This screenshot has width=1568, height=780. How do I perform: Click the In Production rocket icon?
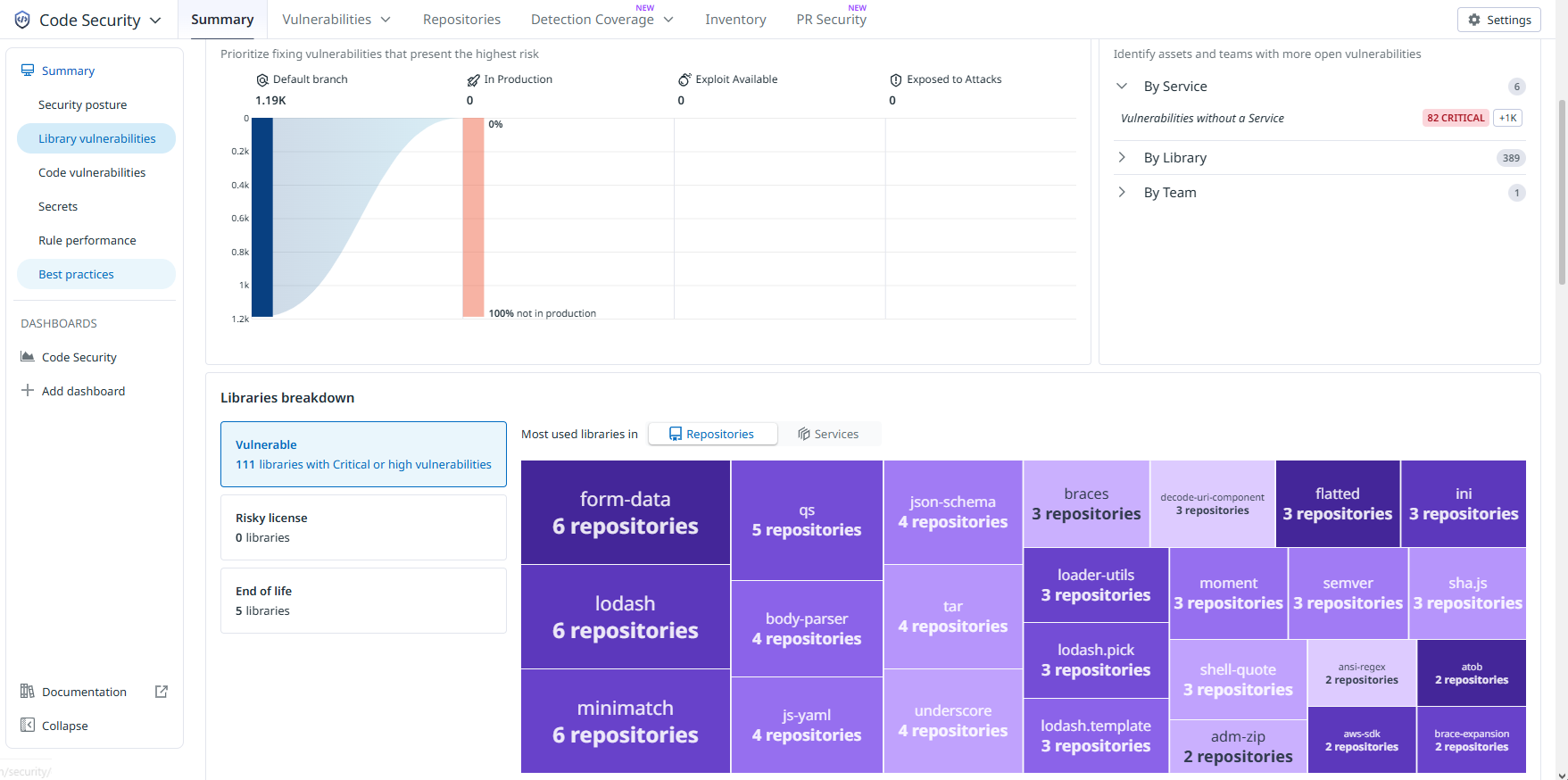[x=473, y=79]
